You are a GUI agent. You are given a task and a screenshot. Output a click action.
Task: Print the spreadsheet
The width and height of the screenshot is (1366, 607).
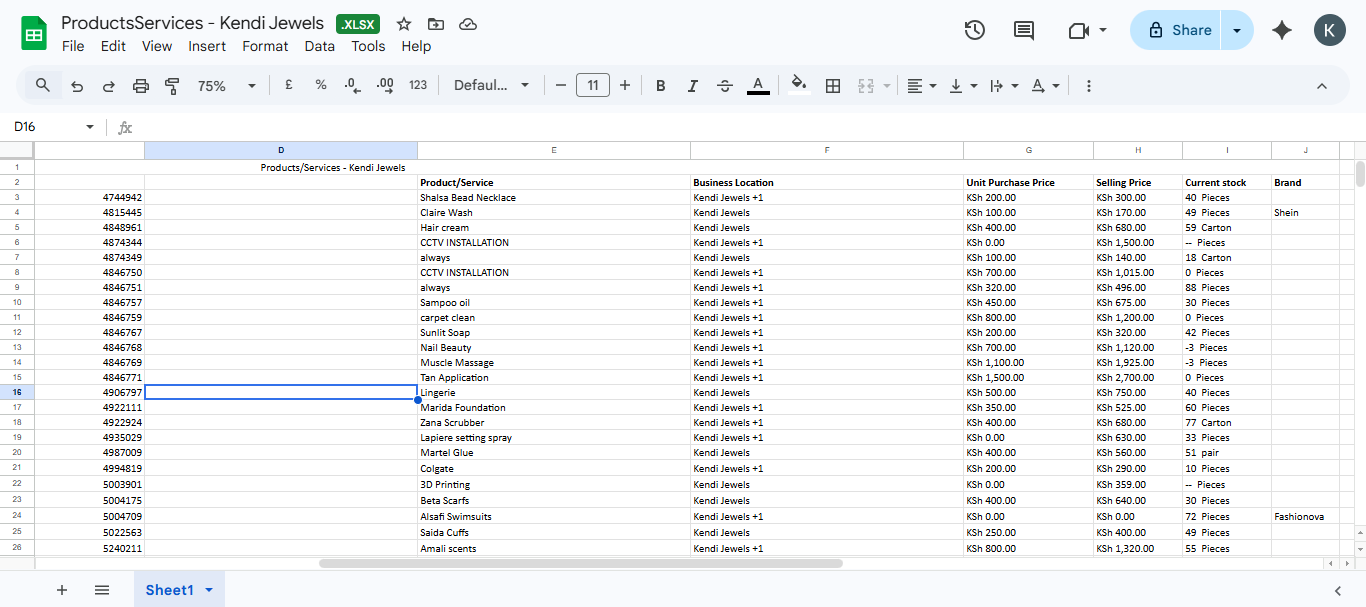141,86
